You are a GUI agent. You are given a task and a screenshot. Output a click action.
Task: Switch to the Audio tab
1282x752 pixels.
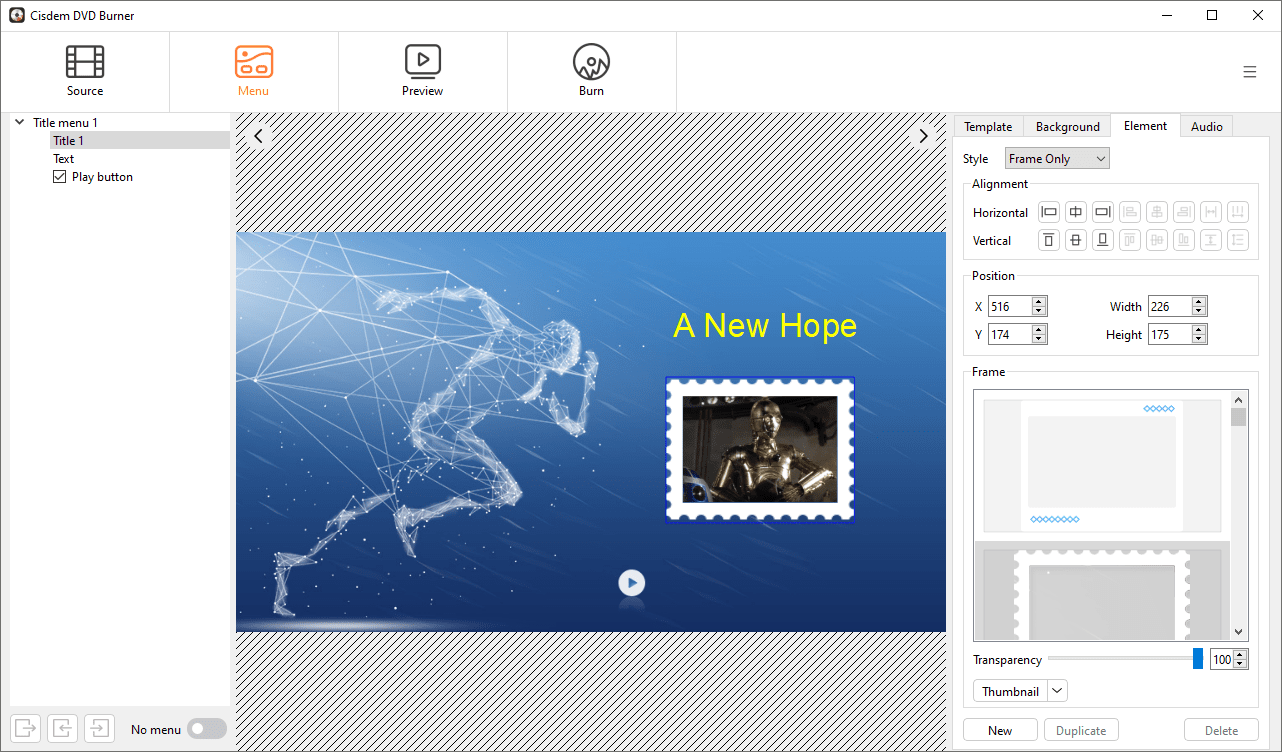[1206, 127]
